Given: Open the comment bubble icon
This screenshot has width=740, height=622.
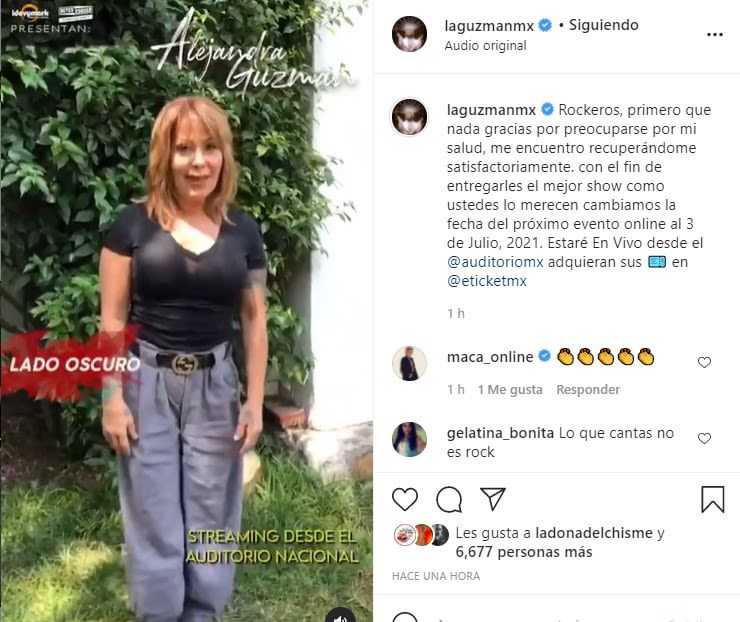Looking at the screenshot, I should tap(449, 499).
